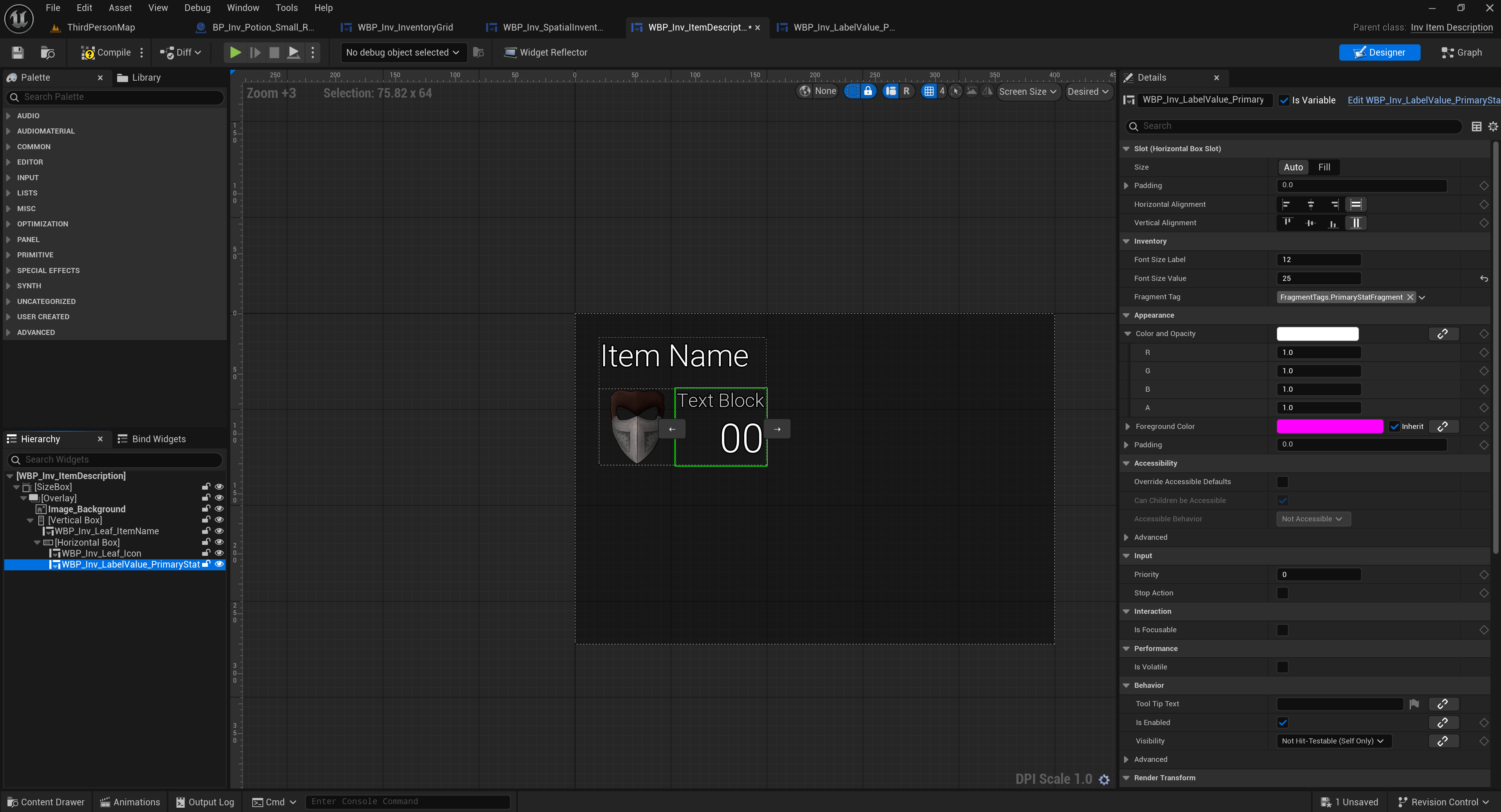
Task: Switch to WBP_Inv_InventoryGrid tab
Action: [x=404, y=27]
